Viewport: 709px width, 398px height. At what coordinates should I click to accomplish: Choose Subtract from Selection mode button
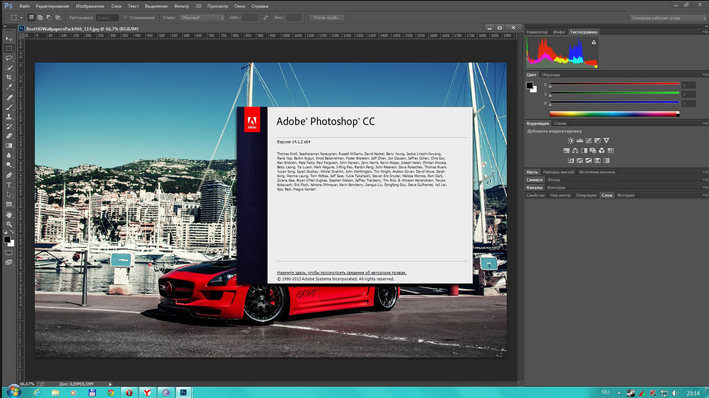[x=49, y=18]
